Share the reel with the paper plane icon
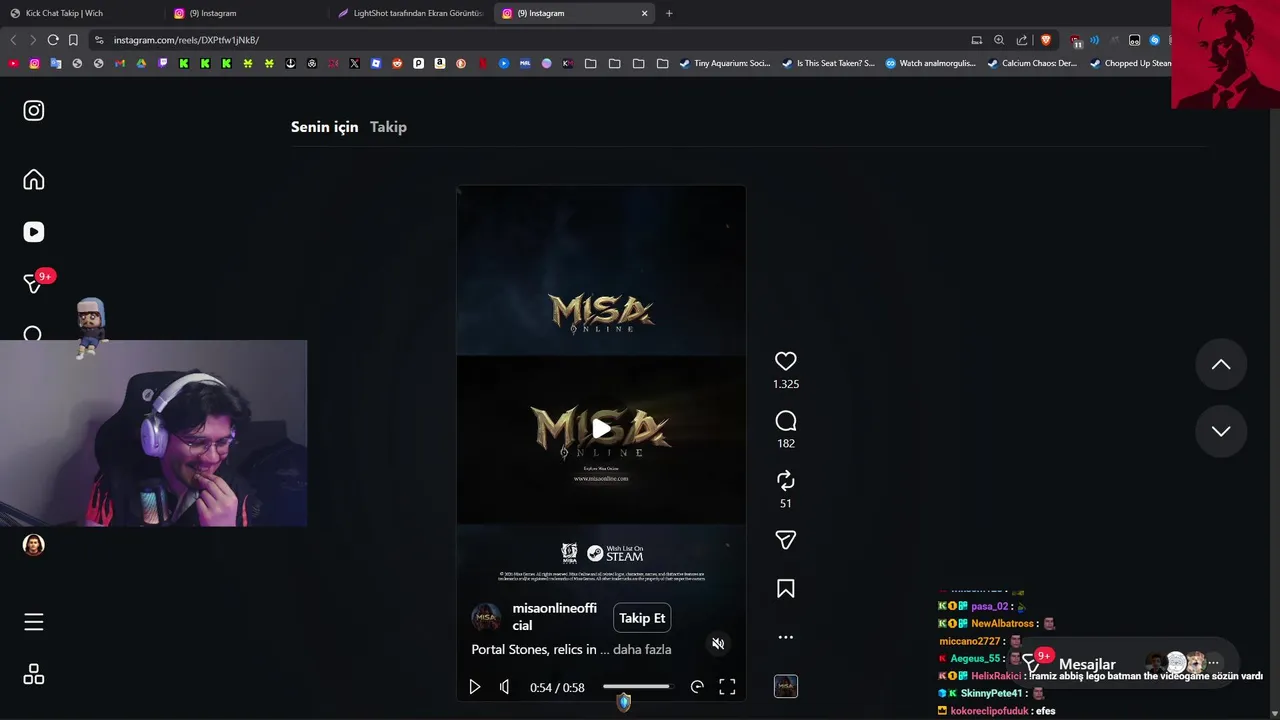This screenshot has height=720, width=1280. click(x=786, y=540)
